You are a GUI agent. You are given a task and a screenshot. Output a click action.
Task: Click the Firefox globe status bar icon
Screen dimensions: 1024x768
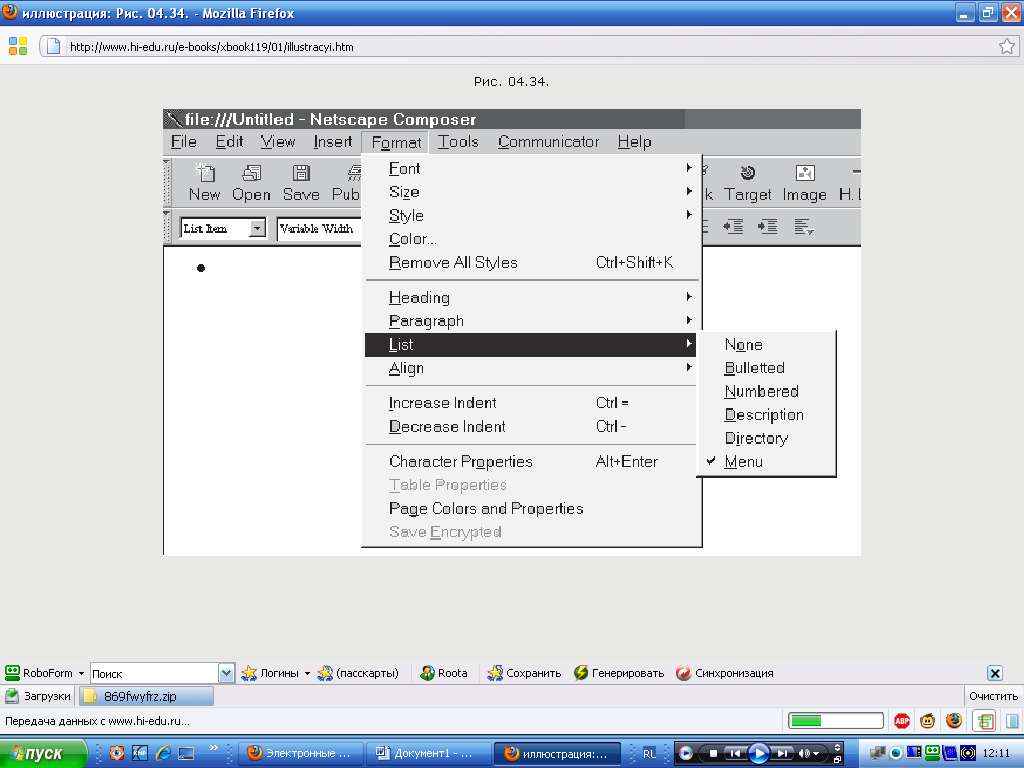click(954, 720)
